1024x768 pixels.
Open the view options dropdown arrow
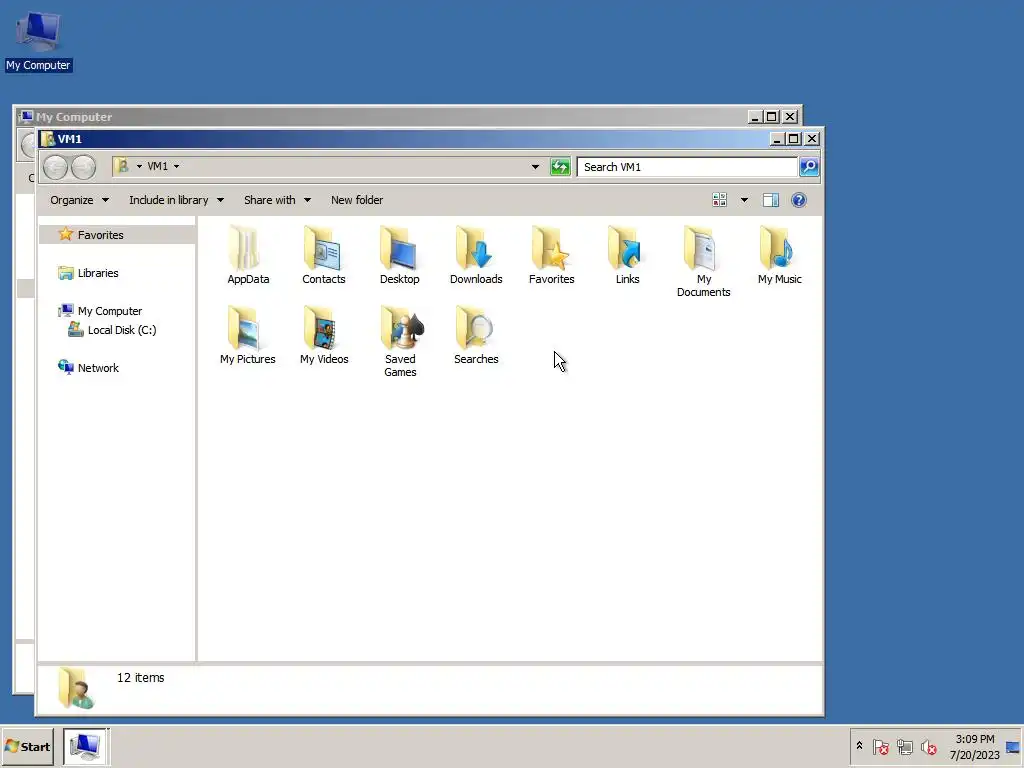pyautogui.click(x=744, y=200)
